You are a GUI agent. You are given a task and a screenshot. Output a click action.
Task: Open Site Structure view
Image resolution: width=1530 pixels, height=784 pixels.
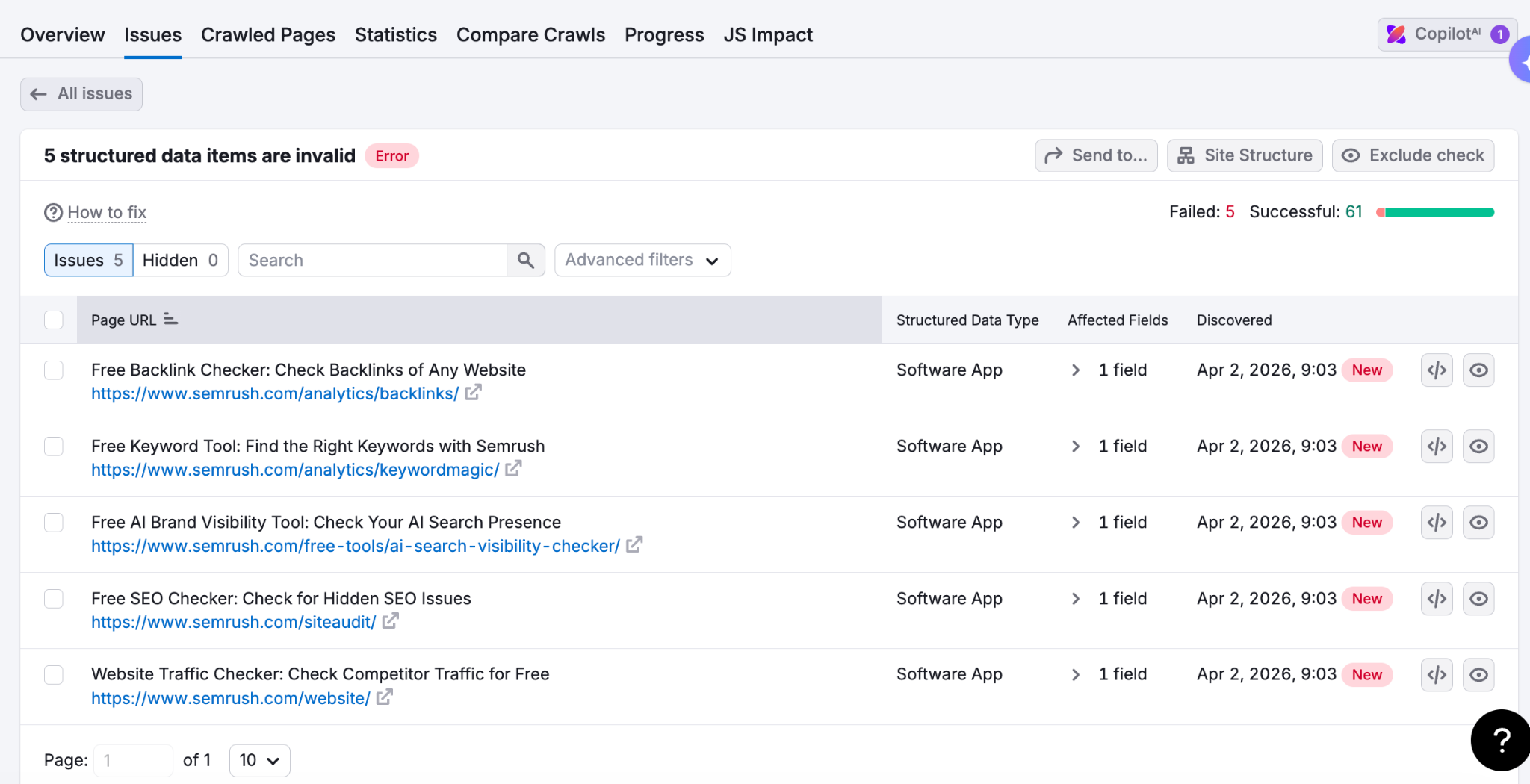coord(1245,155)
